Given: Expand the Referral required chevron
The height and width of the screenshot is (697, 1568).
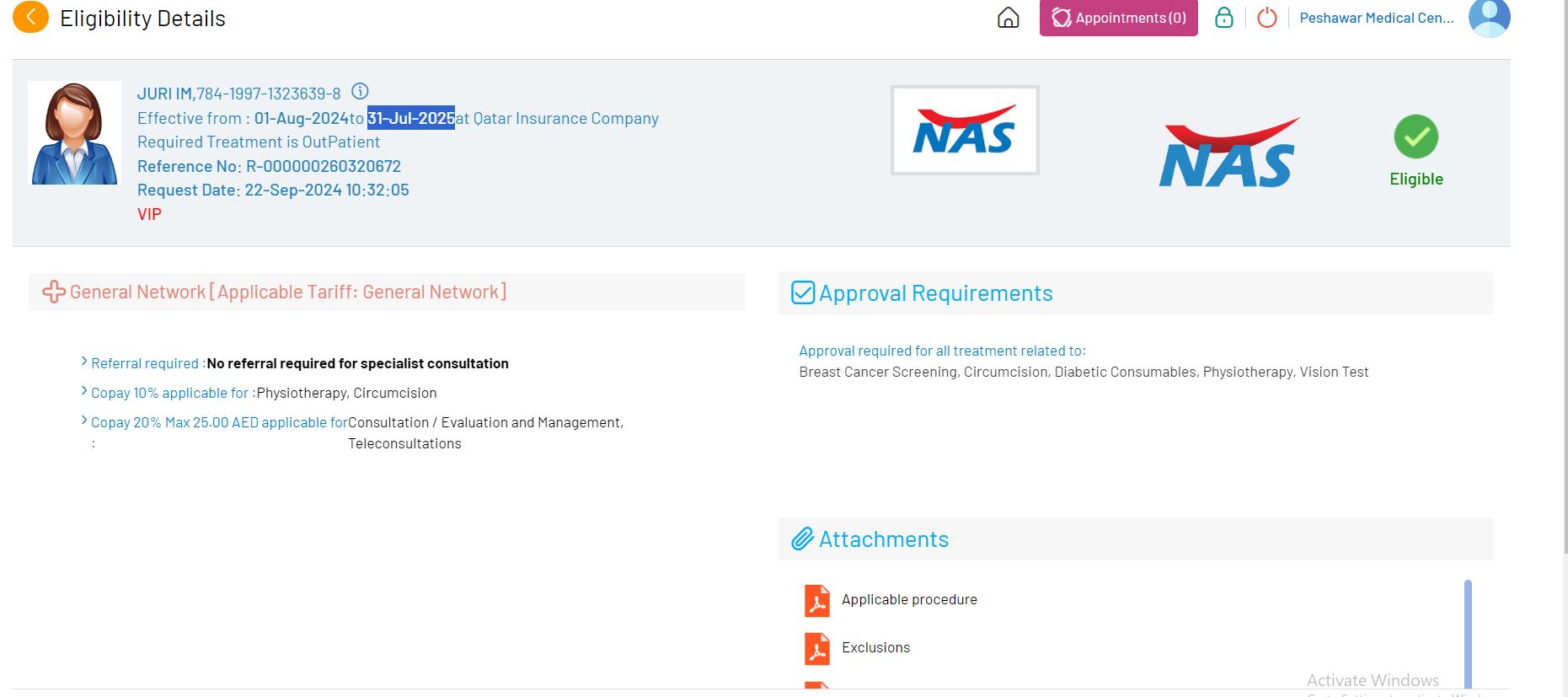Looking at the screenshot, I should click(x=84, y=362).
